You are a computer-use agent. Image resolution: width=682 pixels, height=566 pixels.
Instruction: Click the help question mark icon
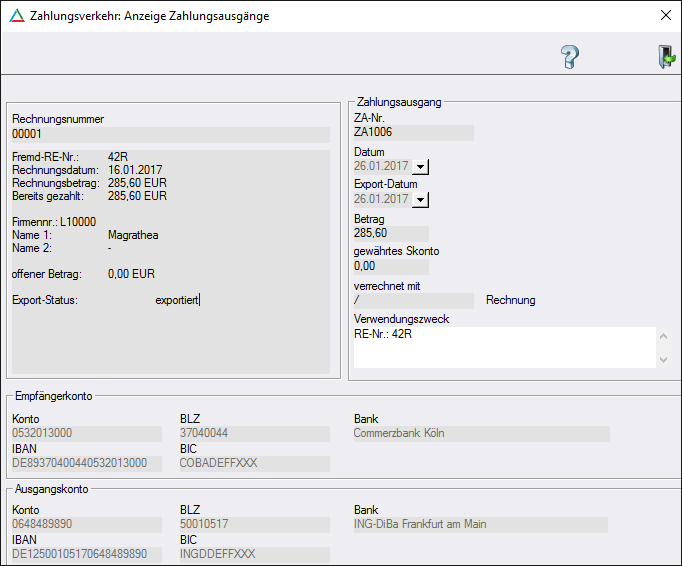tap(570, 57)
